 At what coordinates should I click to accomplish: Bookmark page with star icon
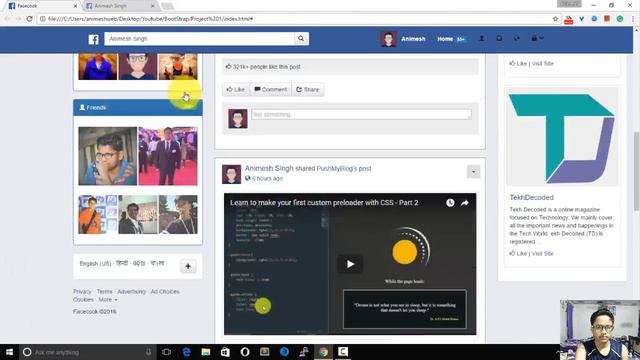click(x=555, y=19)
